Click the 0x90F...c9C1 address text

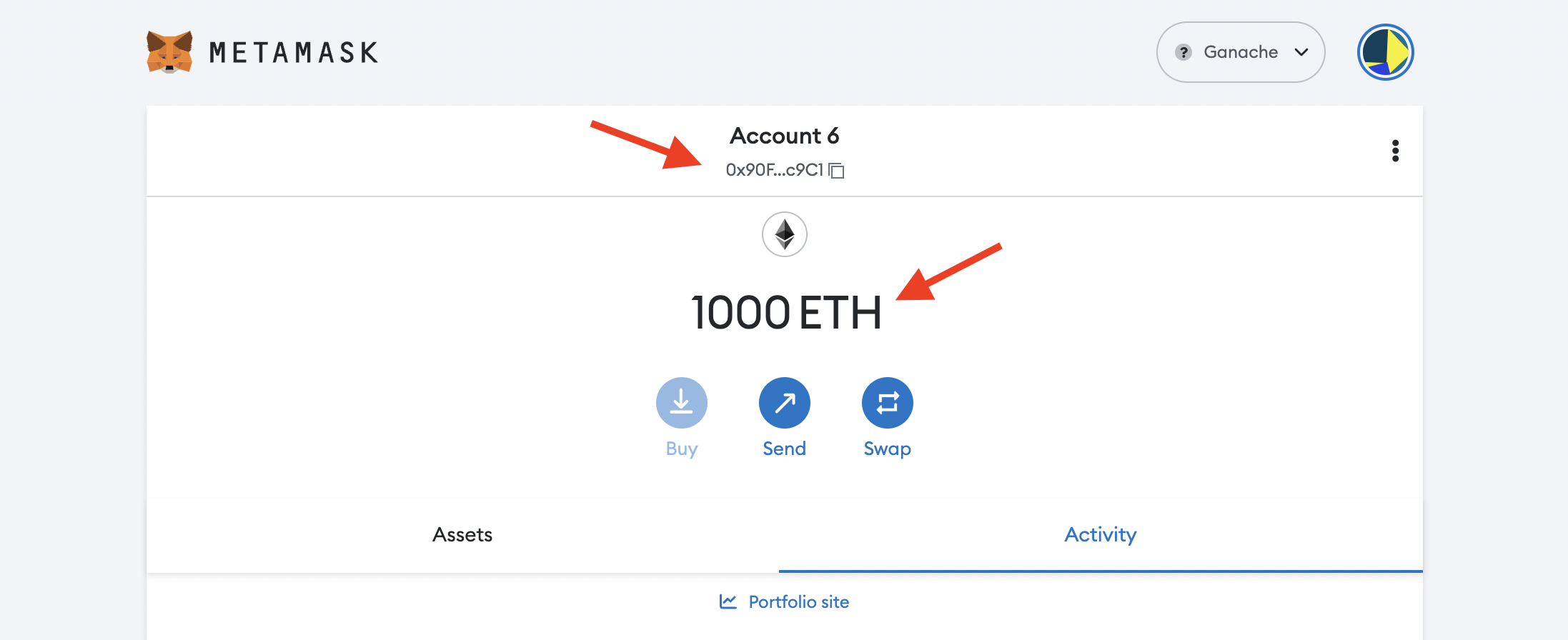pyautogui.click(x=775, y=170)
